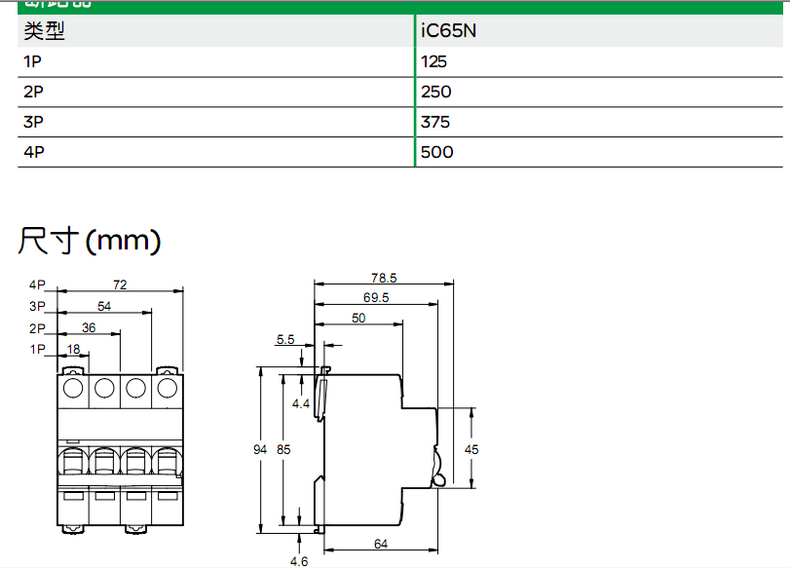Click the 尺寸 (mm) section heading
This screenshot has height=568, width=790.
90,240
